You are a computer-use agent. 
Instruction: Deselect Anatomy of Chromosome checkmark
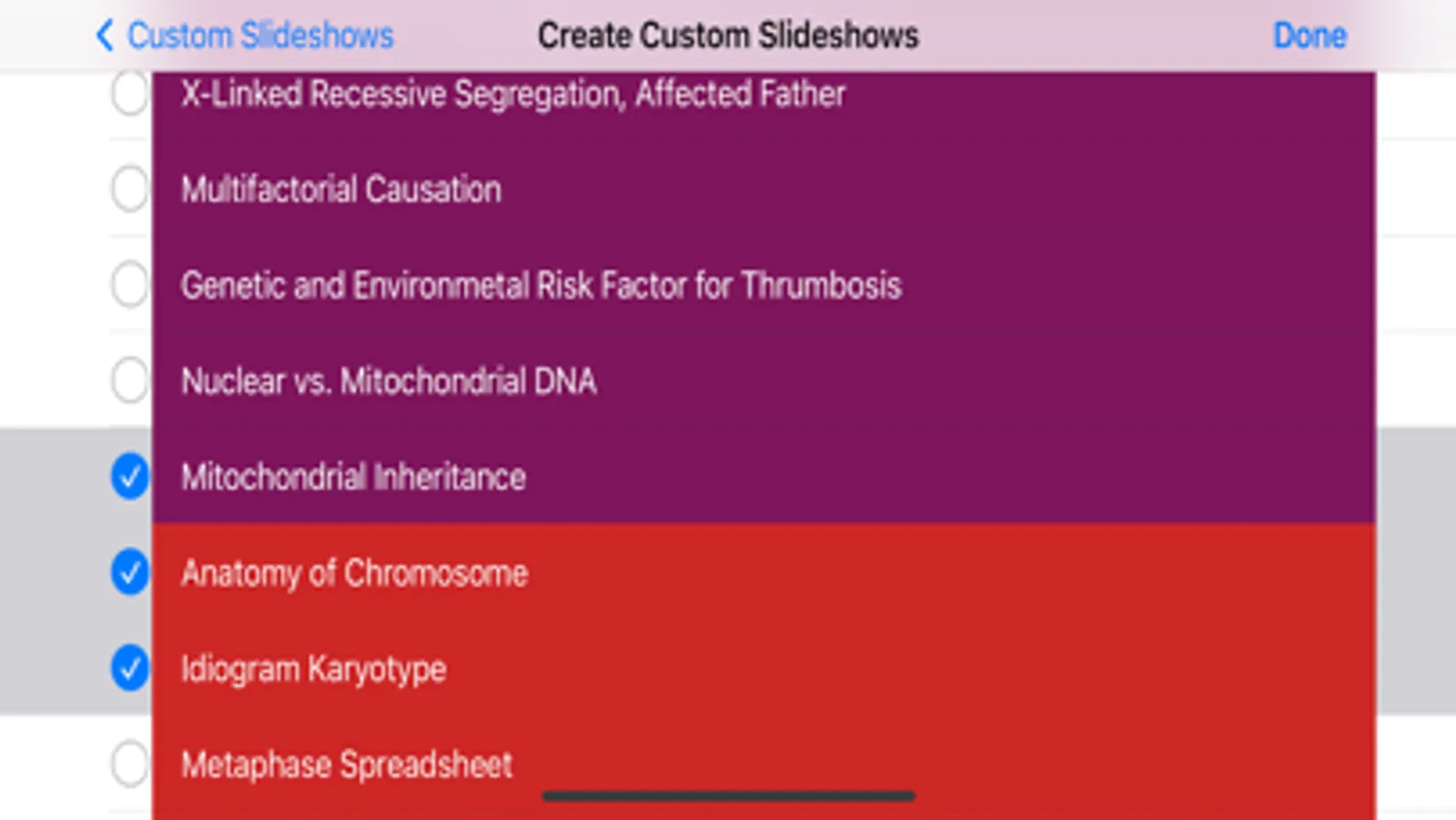click(x=129, y=572)
